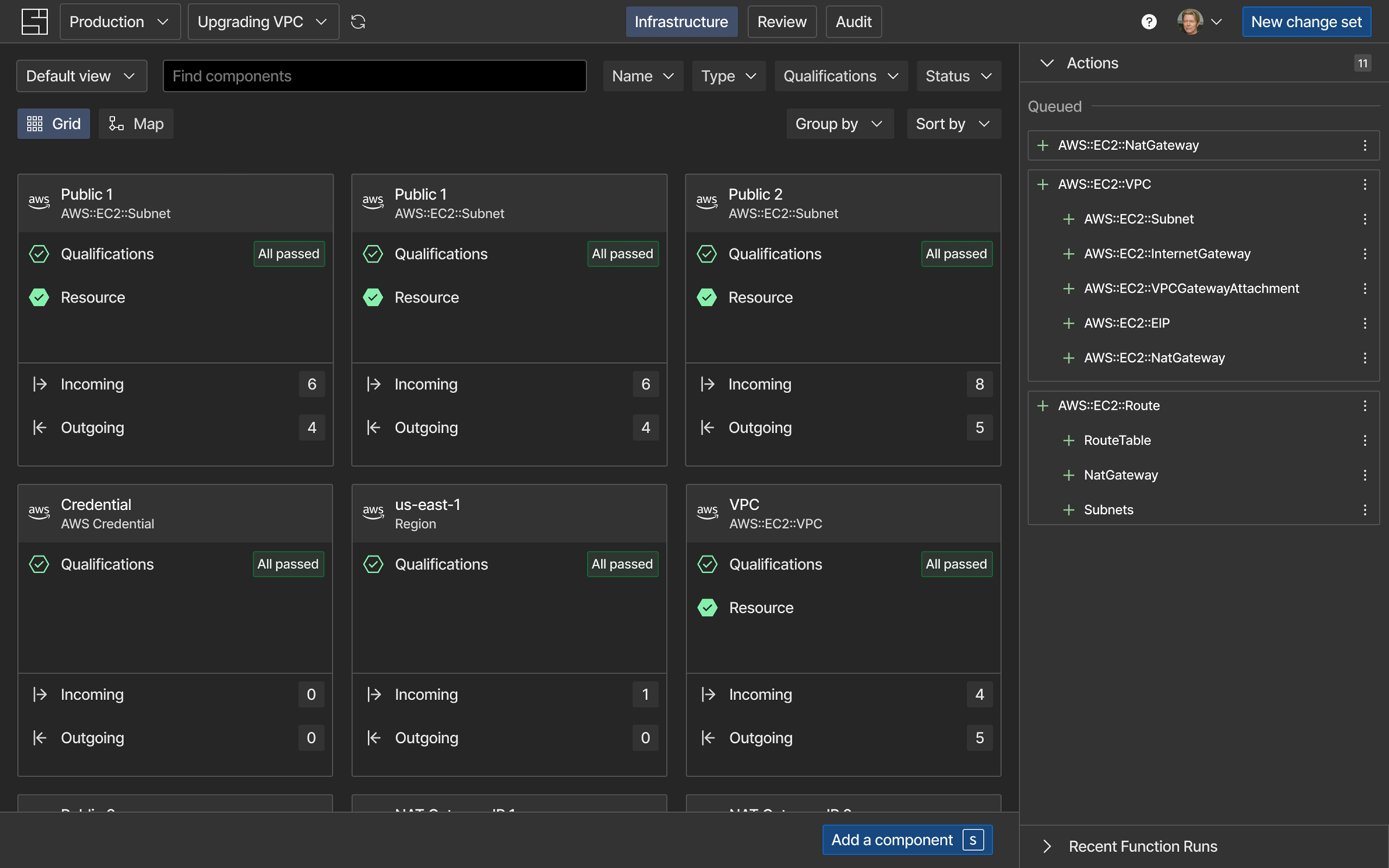1389x868 pixels.
Task: Open the Production workspace dropdown
Action: (119, 22)
